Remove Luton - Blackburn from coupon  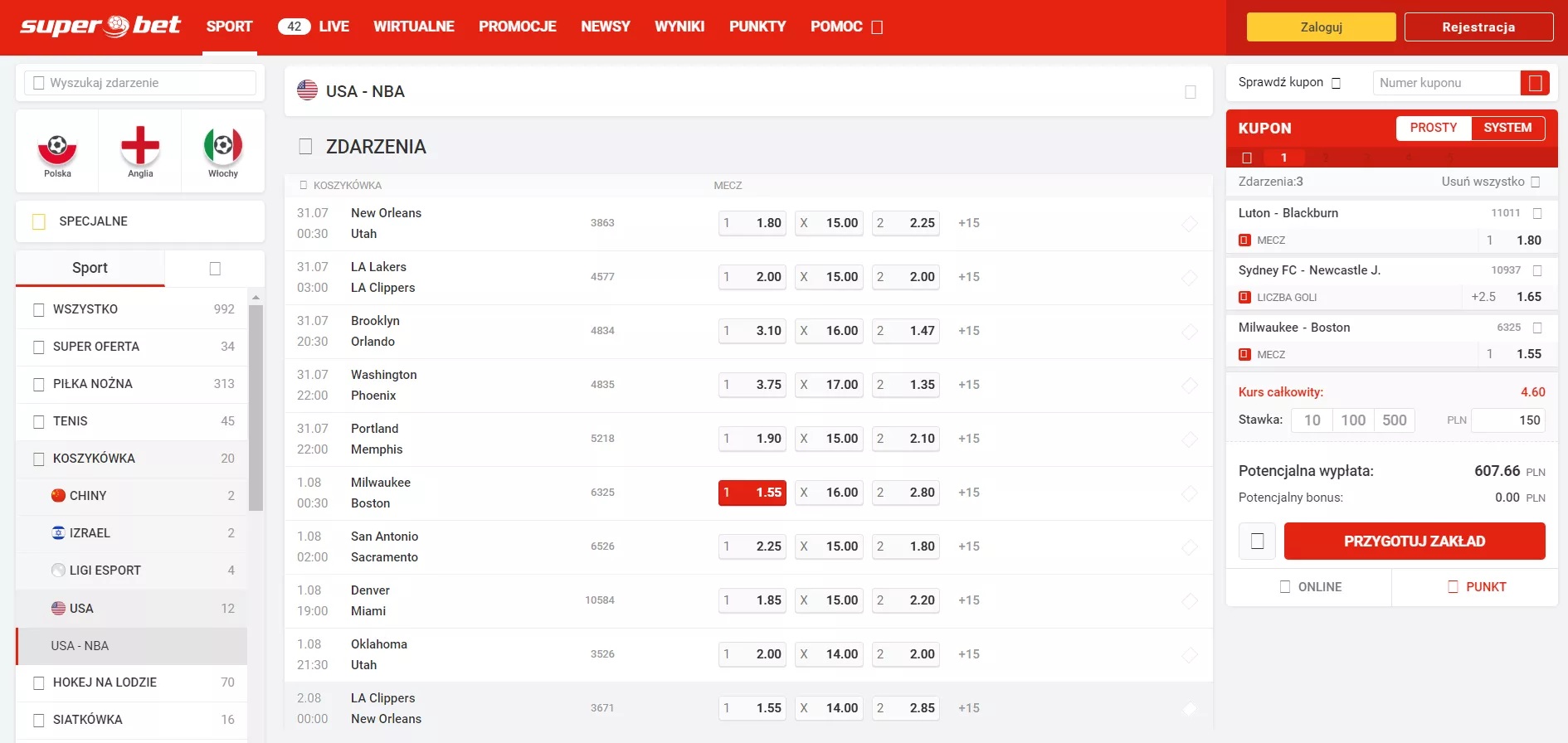(x=1537, y=213)
